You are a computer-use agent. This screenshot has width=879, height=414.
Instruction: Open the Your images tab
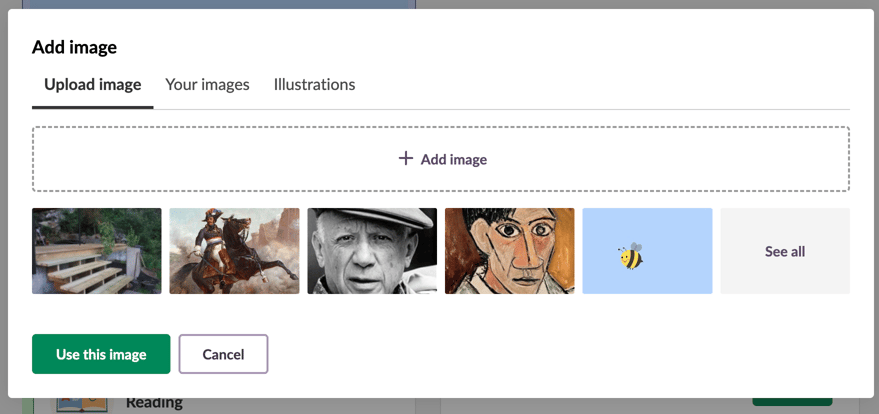click(x=207, y=85)
